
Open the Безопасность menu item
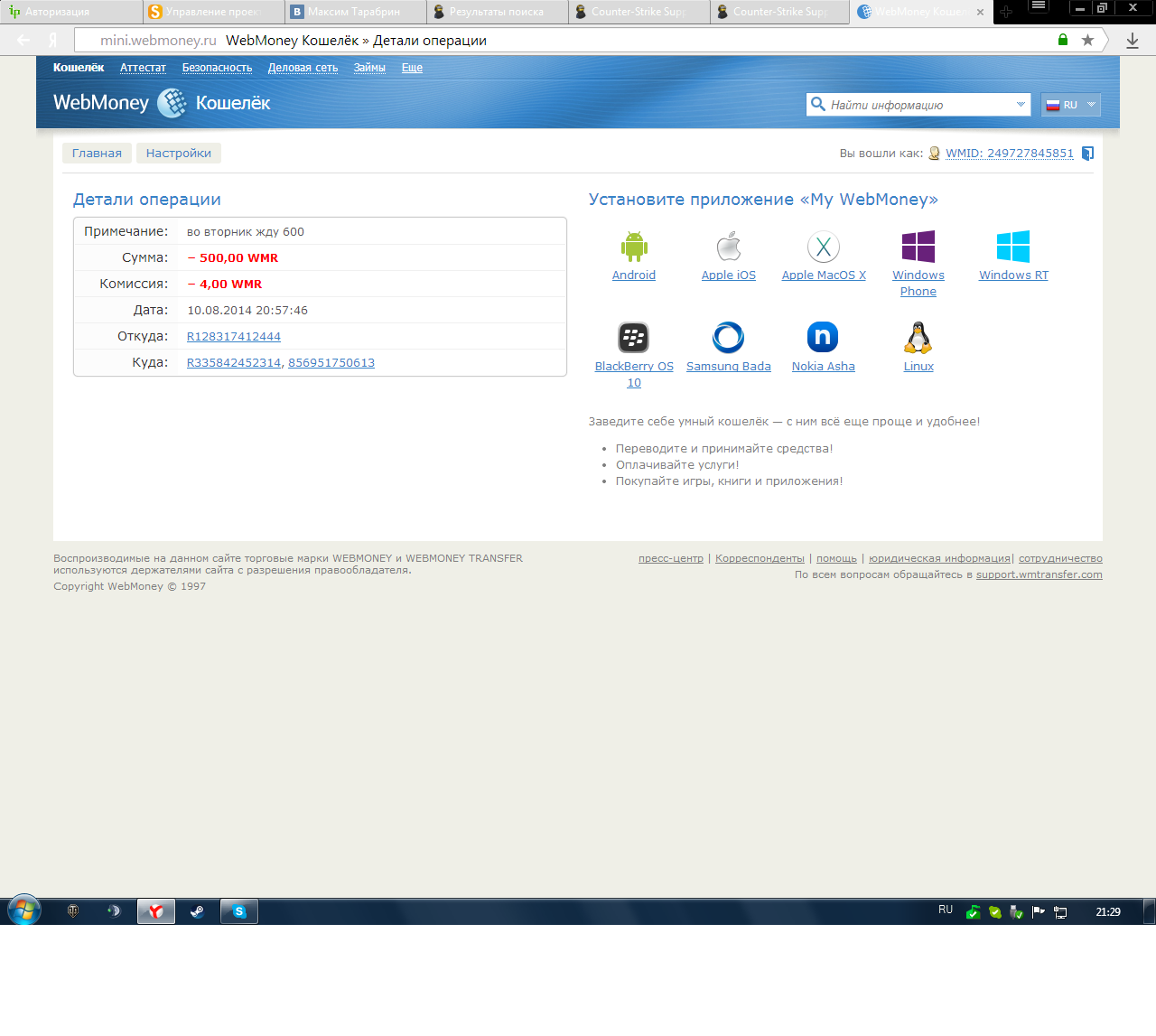coord(217,68)
